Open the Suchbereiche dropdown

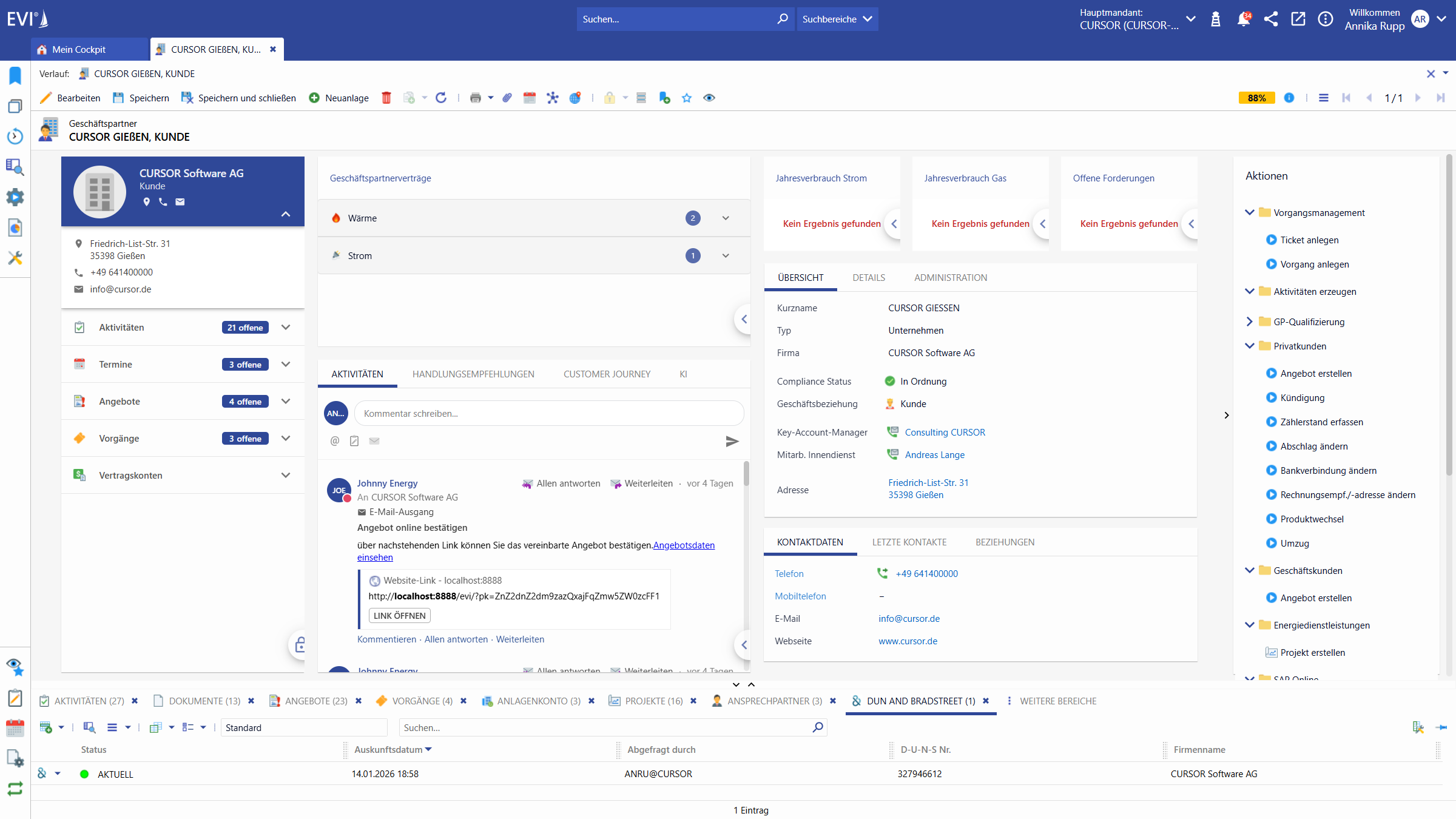click(837, 19)
